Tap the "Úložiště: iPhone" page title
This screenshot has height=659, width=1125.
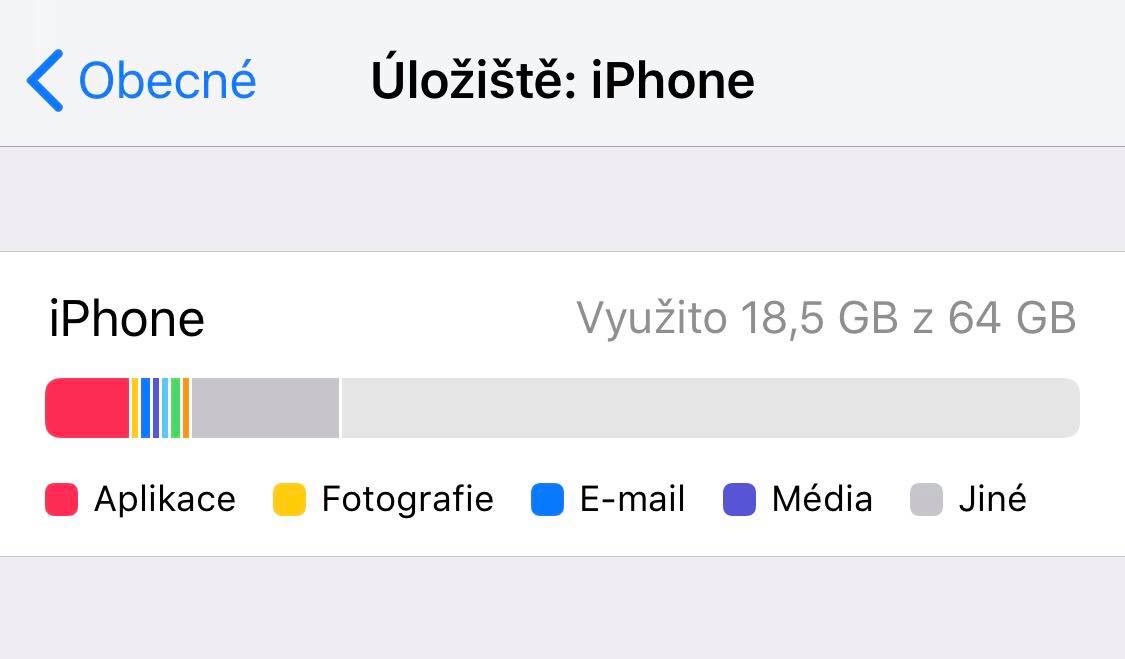562,80
